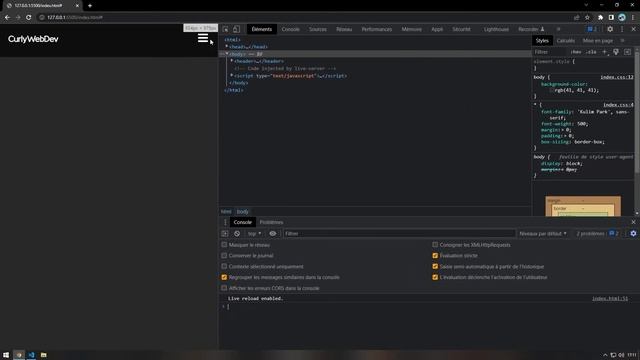
Task: Disable Regrouper les messages similaires checkbox
Action: tap(224, 277)
